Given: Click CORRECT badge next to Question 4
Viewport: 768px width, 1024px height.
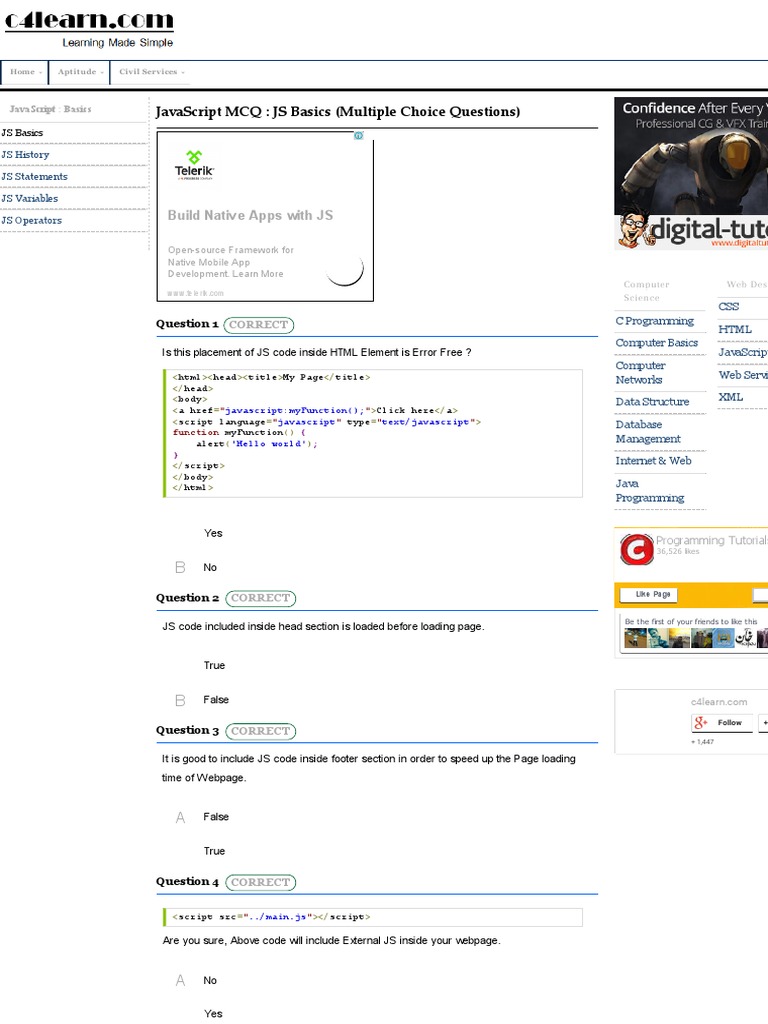Looking at the screenshot, I should tap(261, 882).
